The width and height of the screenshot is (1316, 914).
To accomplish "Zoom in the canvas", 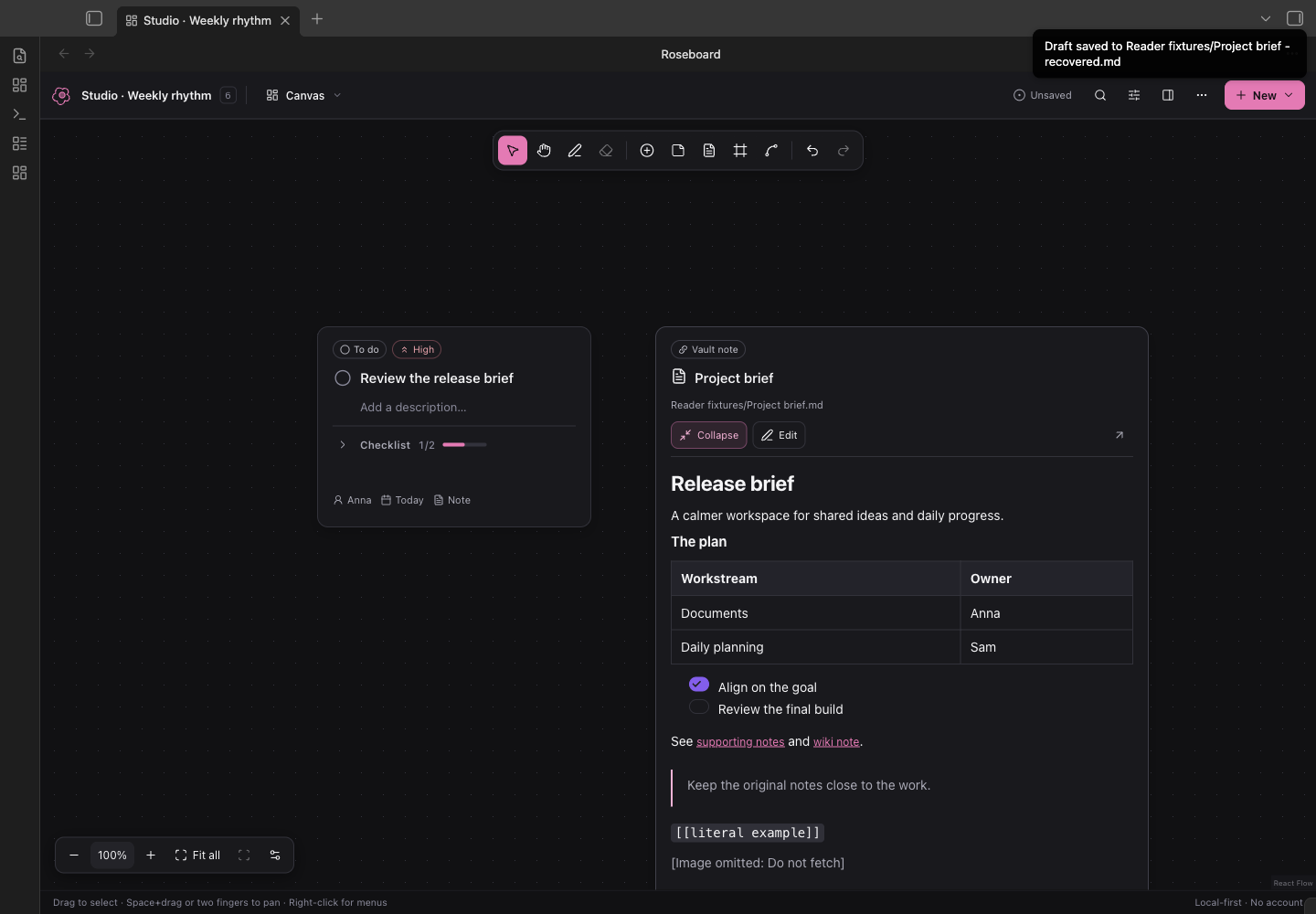I will (151, 856).
